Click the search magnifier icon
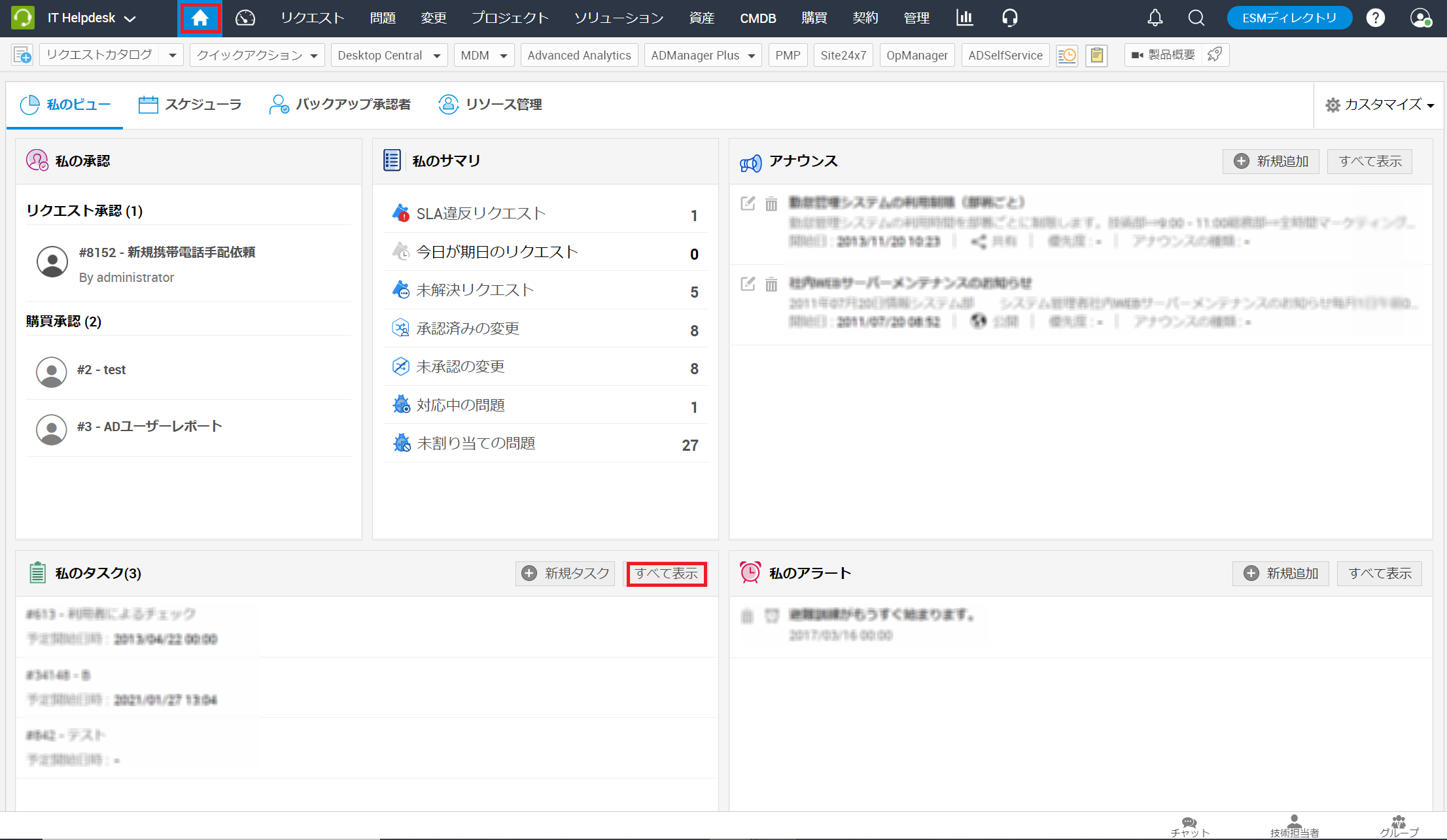Viewport: 1447px width, 840px height. [1196, 18]
